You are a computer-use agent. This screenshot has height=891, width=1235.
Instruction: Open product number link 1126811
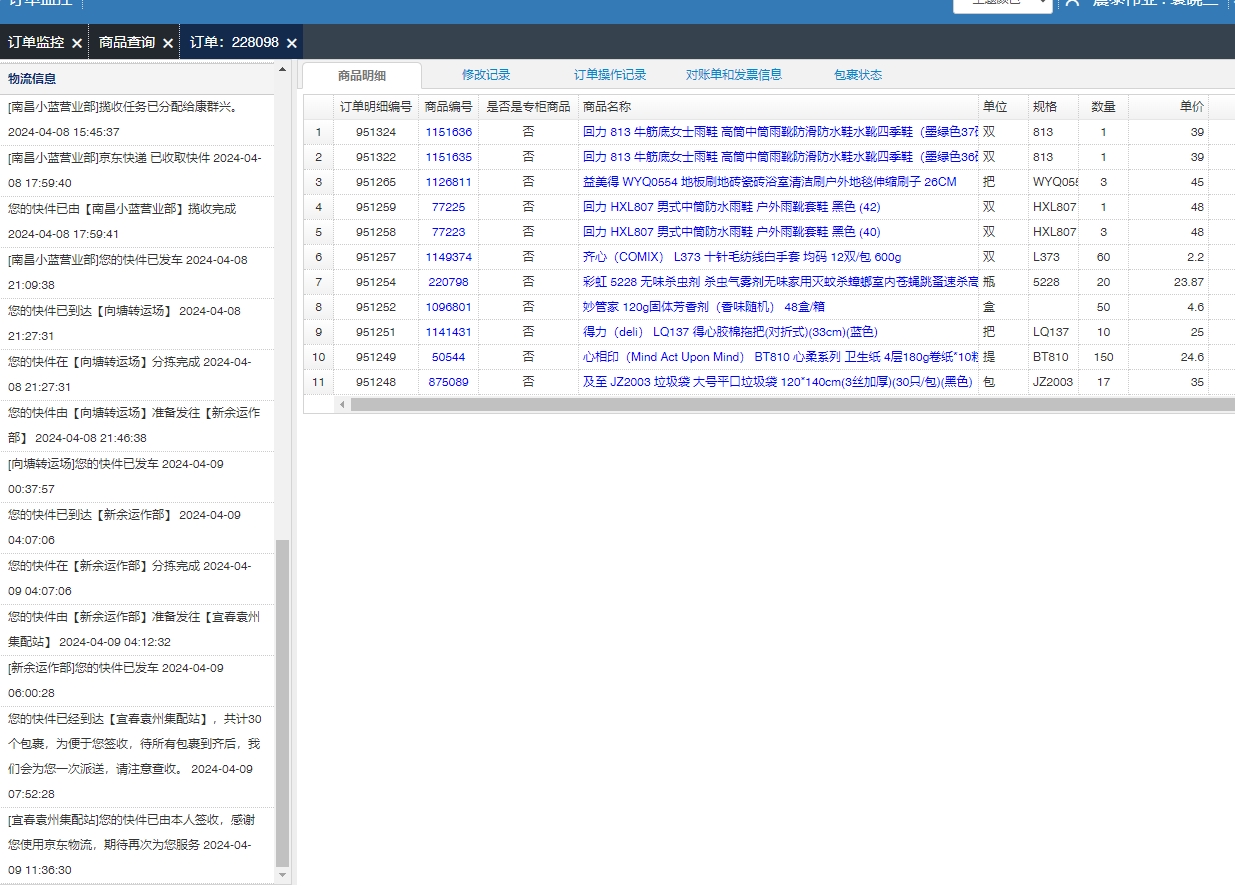point(448,182)
